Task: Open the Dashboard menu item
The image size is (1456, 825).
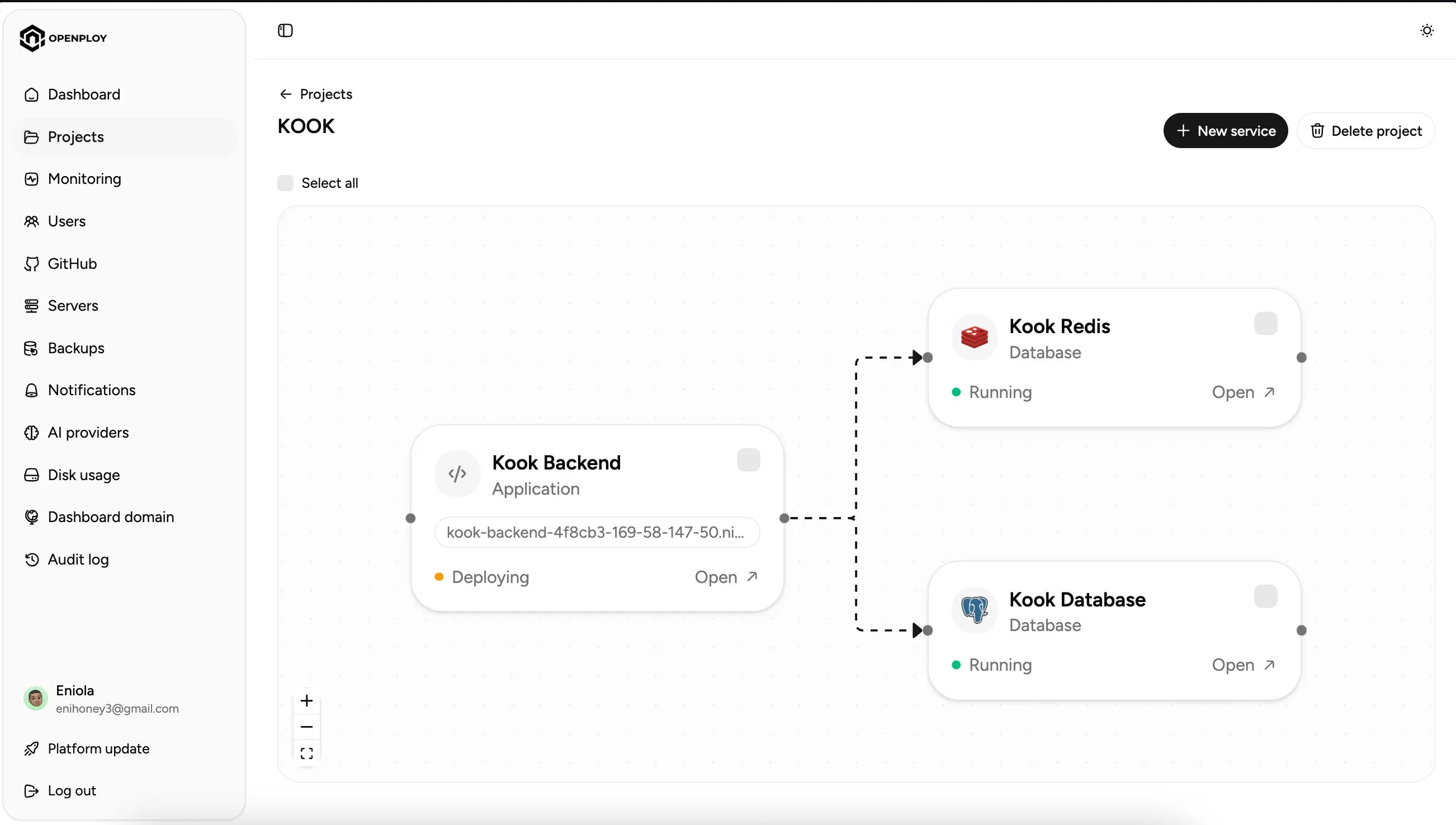Action: [124, 94]
